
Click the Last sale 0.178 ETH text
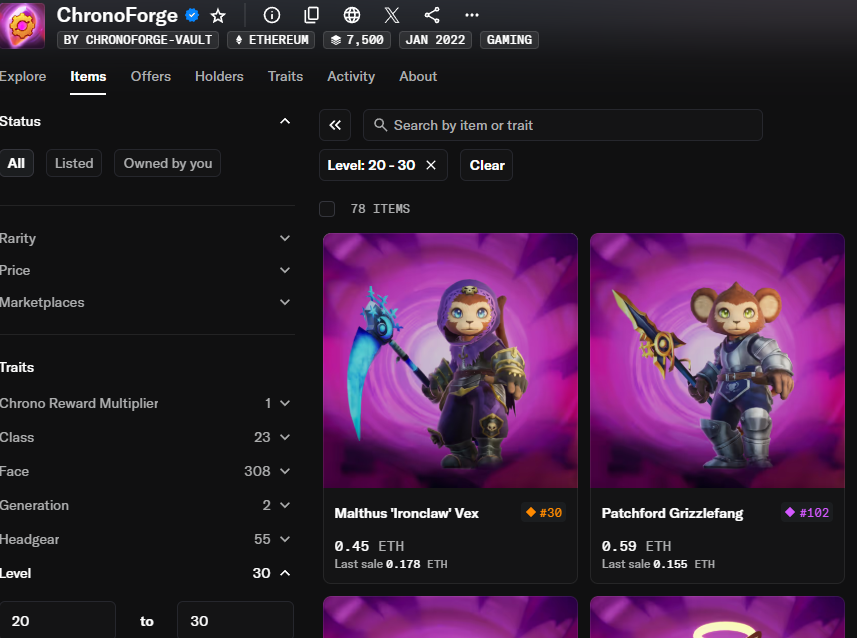click(391, 564)
